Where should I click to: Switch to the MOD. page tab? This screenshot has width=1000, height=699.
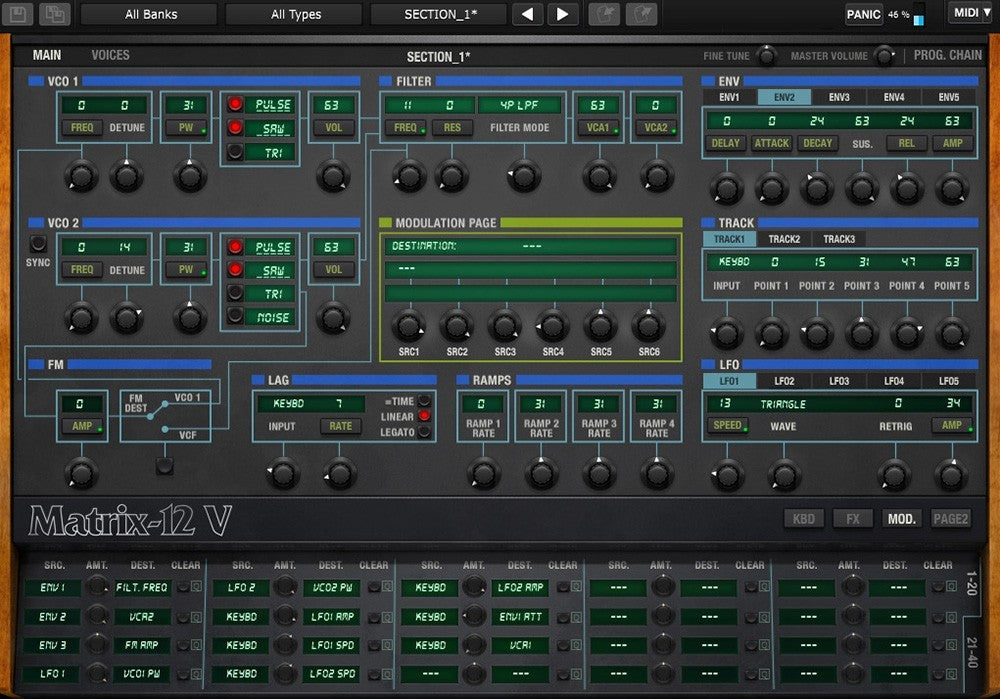pyautogui.click(x=901, y=519)
